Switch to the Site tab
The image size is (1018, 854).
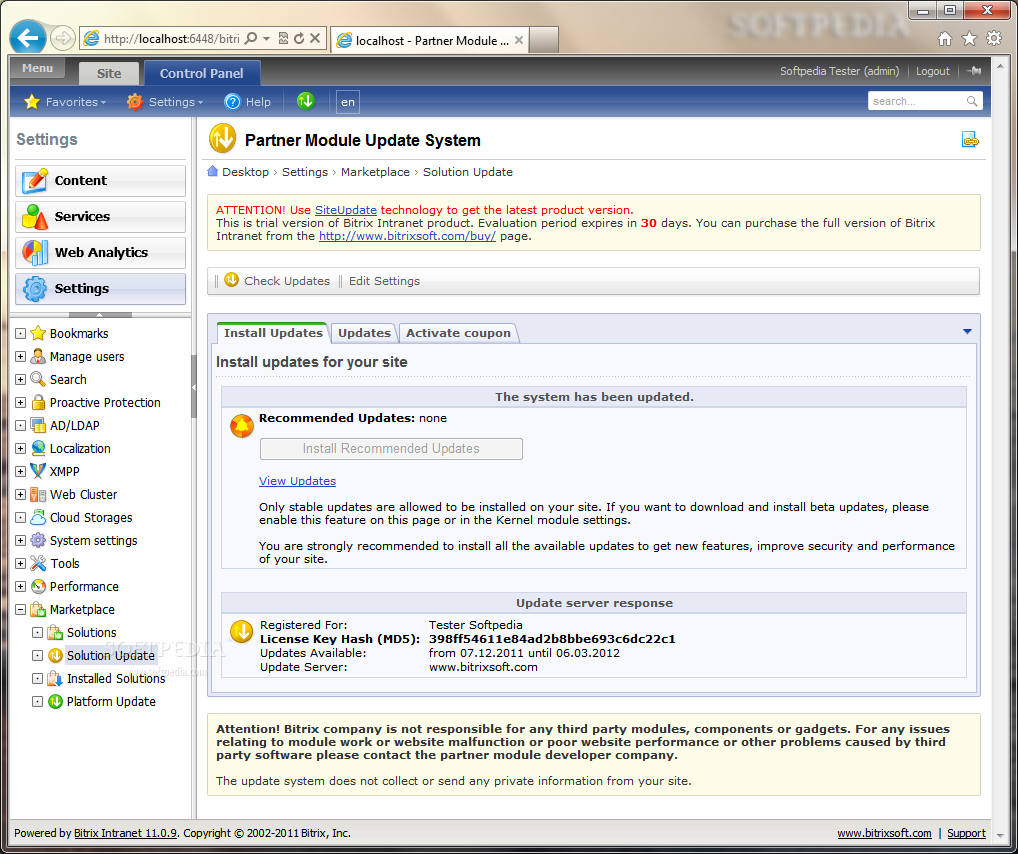[x=108, y=73]
